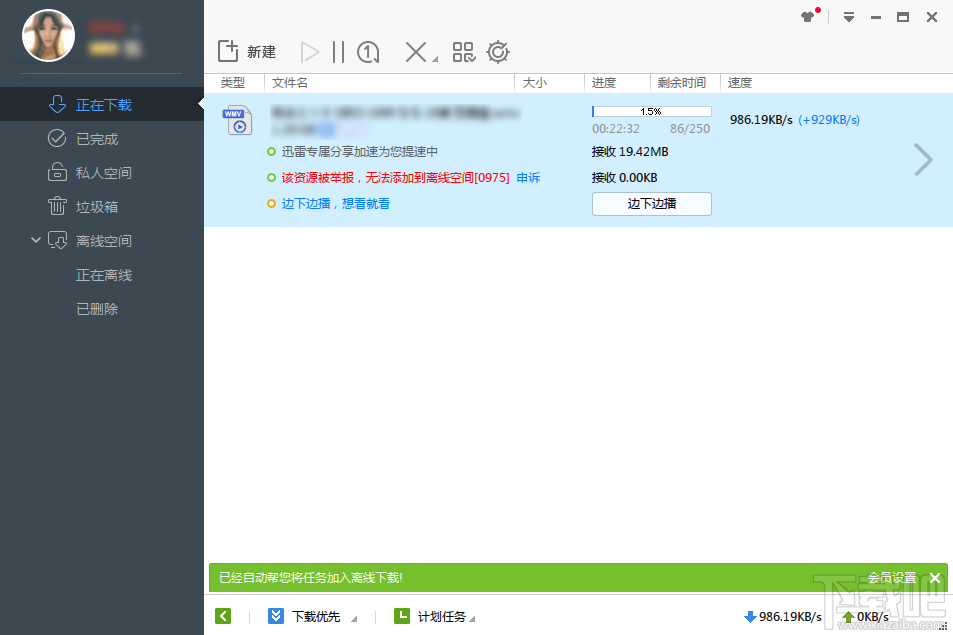953x635 pixels.
Task: Open 正在离线 sub-item
Action: [x=104, y=275]
